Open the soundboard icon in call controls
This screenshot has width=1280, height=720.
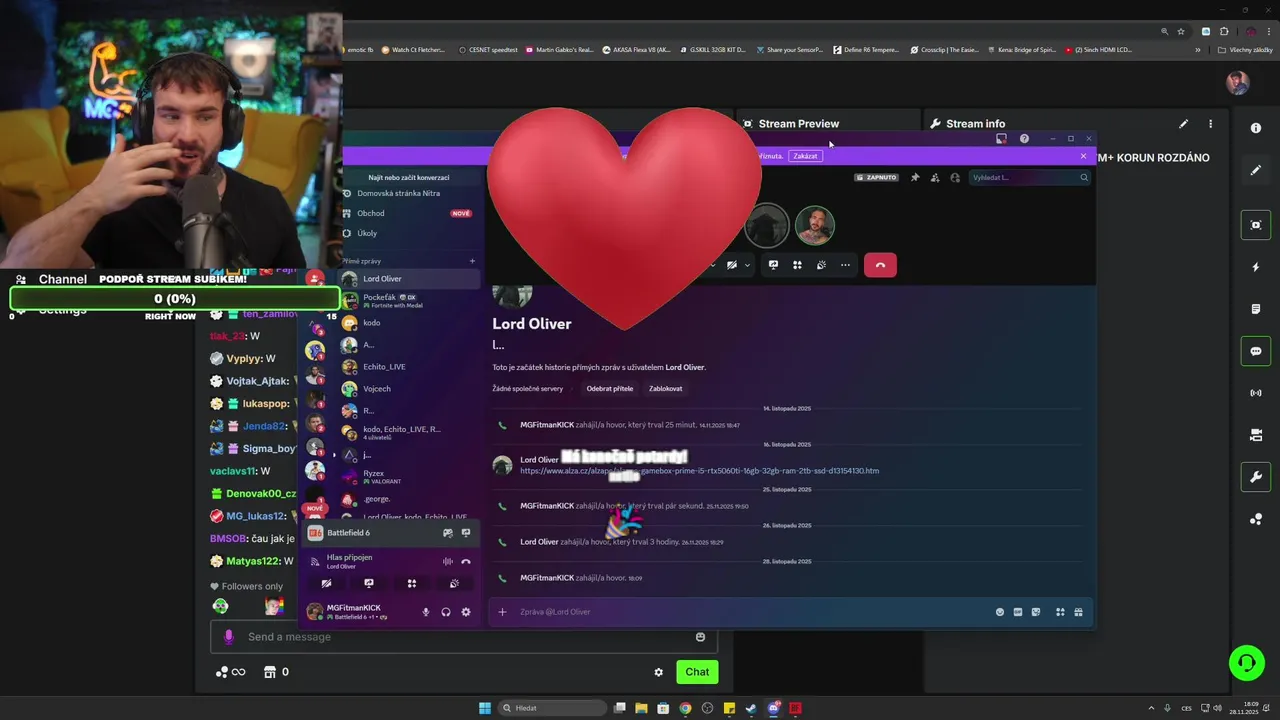click(x=821, y=265)
